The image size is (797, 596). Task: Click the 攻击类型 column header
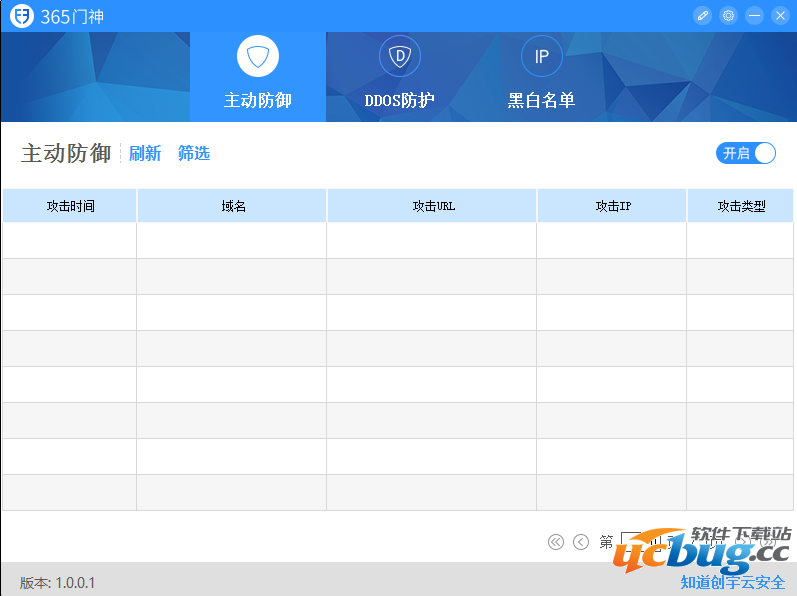(x=741, y=206)
